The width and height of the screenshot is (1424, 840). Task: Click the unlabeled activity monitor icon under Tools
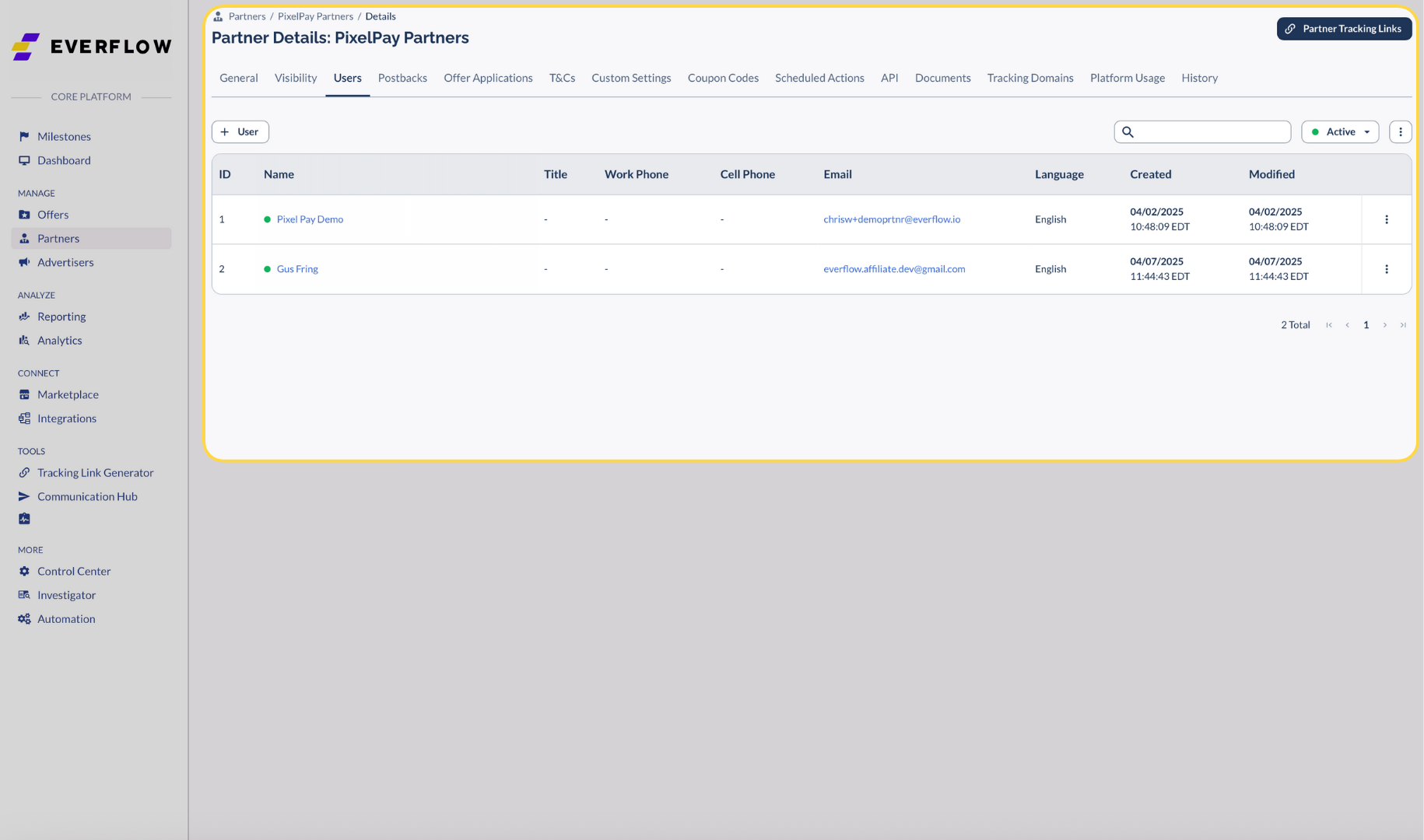click(24, 519)
